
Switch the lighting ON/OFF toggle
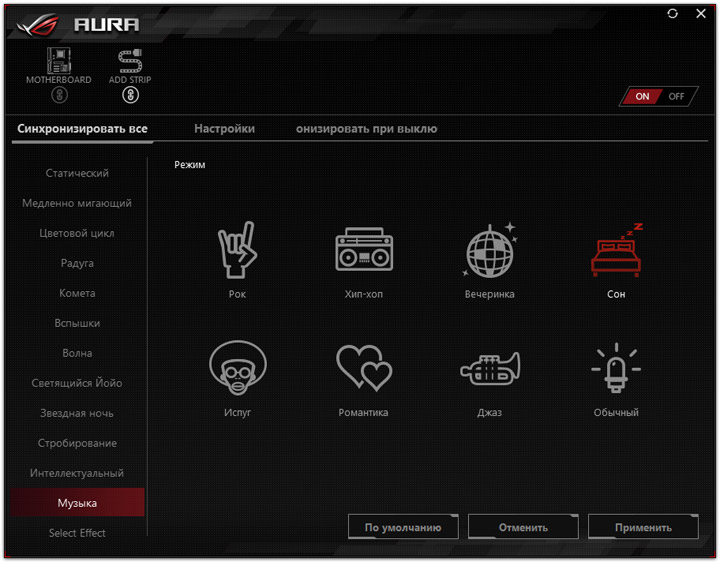[658, 96]
